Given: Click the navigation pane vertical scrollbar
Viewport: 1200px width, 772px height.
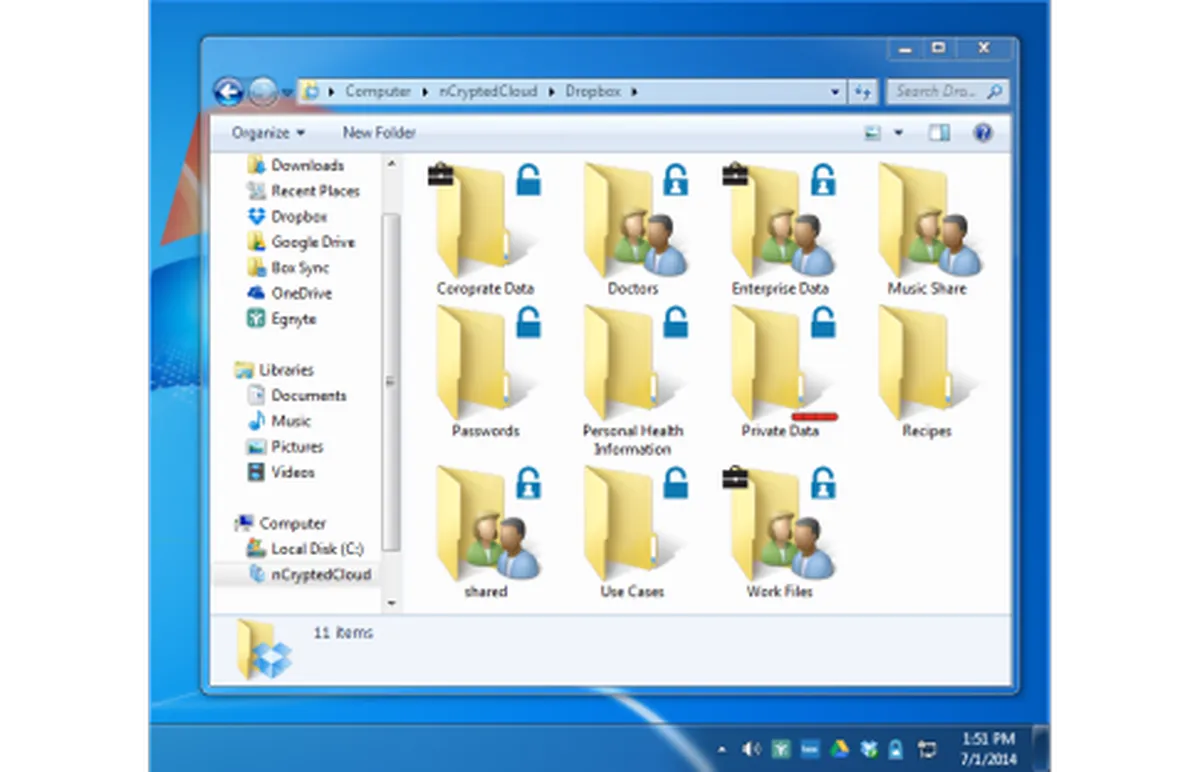Looking at the screenshot, I should 391,380.
